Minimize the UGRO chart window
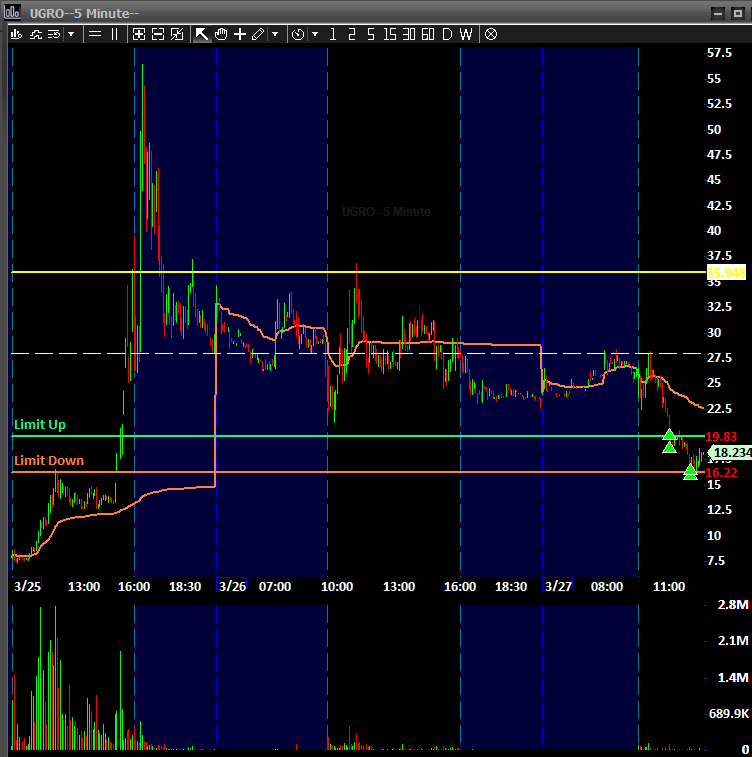Viewport: 752px width, 757px height. 718,14
